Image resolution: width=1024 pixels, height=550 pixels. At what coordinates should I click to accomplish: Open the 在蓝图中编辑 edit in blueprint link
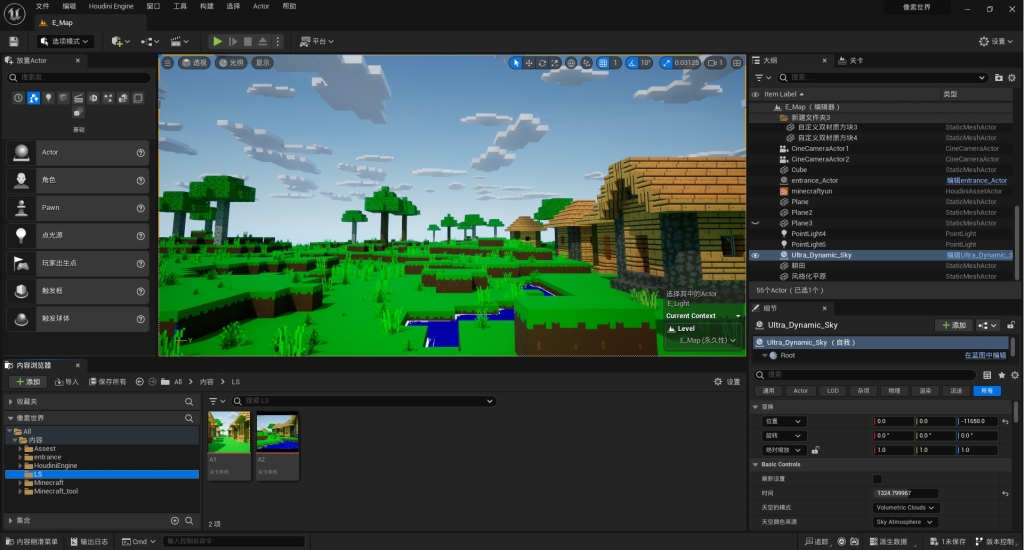coord(985,356)
